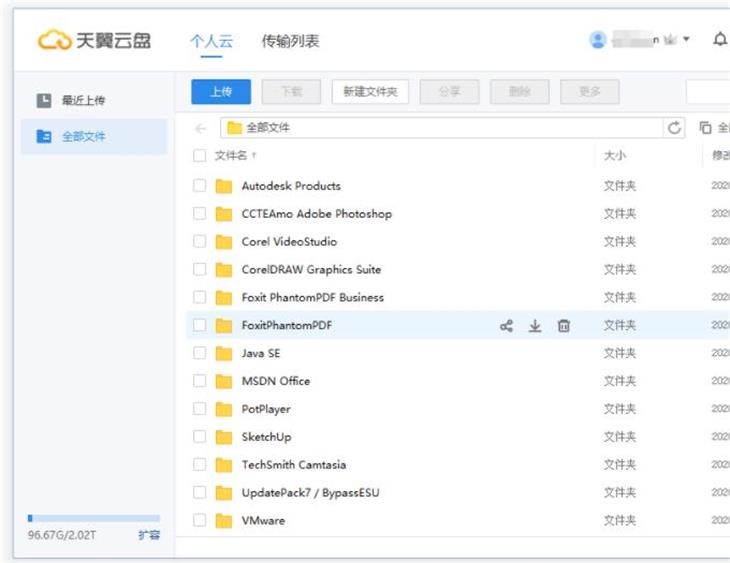Image resolution: width=730 pixels, height=563 pixels.
Task: Click the 扩容 expand storage link
Action: click(149, 535)
